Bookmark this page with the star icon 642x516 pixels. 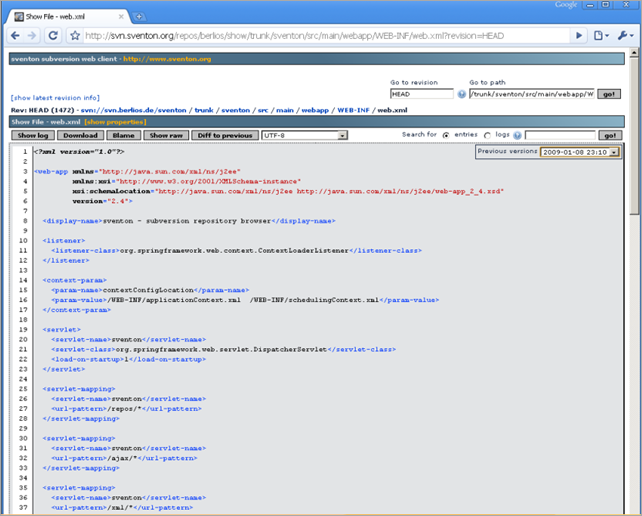76,36
